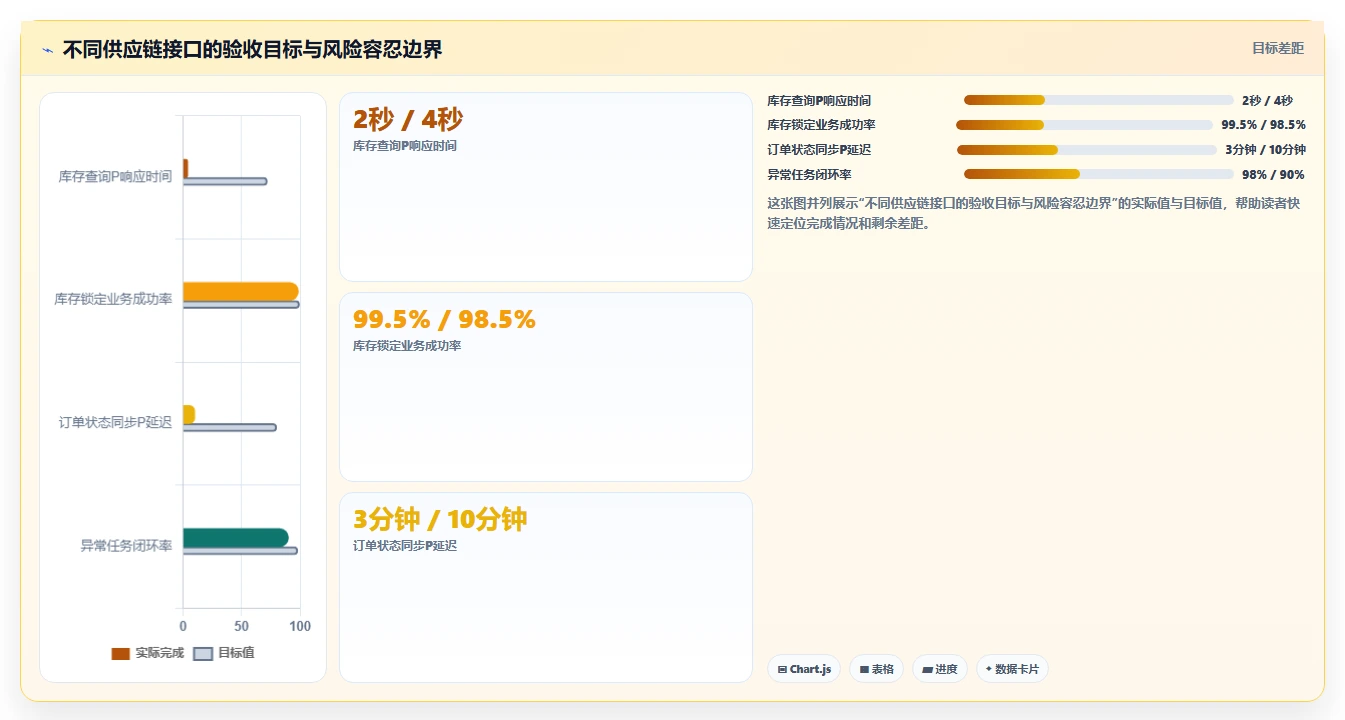Image resolution: width=1345 pixels, height=720 pixels.
Task: Select the 数据卡片 tag chip
Action: click(x=1012, y=669)
